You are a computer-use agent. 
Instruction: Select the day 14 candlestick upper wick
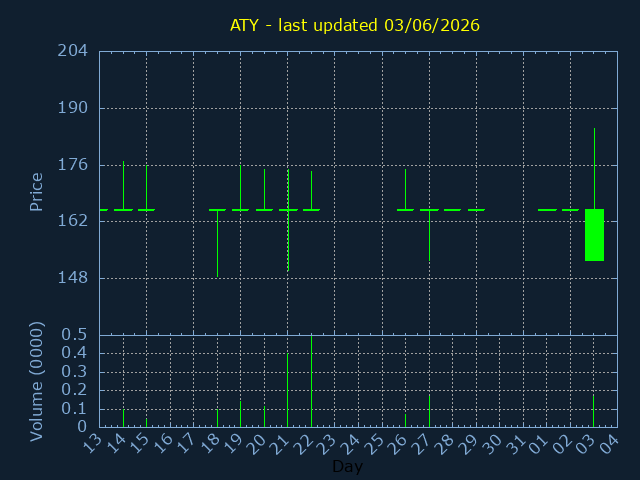tap(124, 185)
